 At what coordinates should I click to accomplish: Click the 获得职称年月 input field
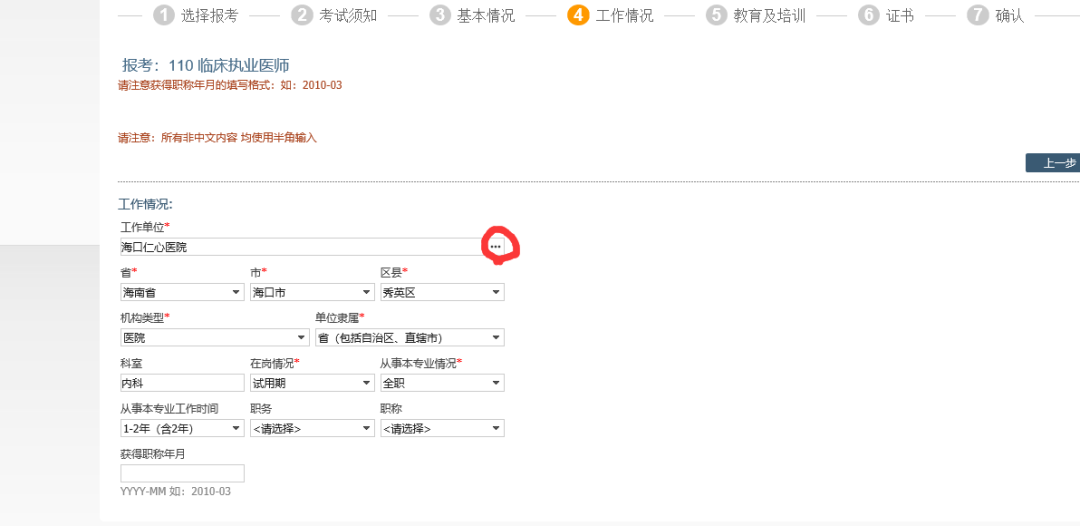182,473
